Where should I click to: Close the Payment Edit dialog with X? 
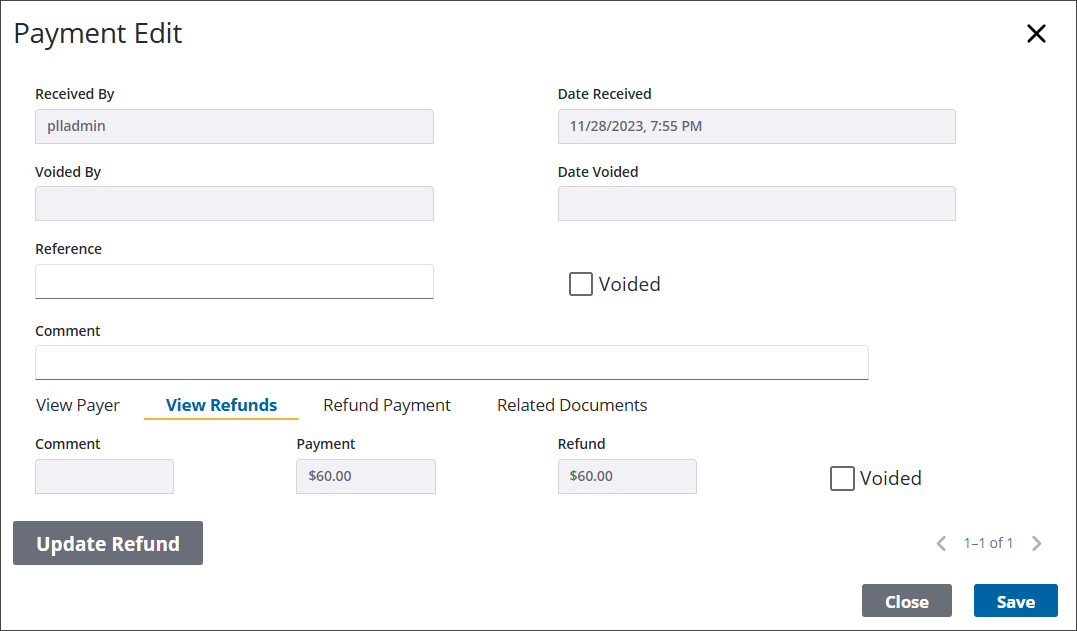click(x=1036, y=33)
